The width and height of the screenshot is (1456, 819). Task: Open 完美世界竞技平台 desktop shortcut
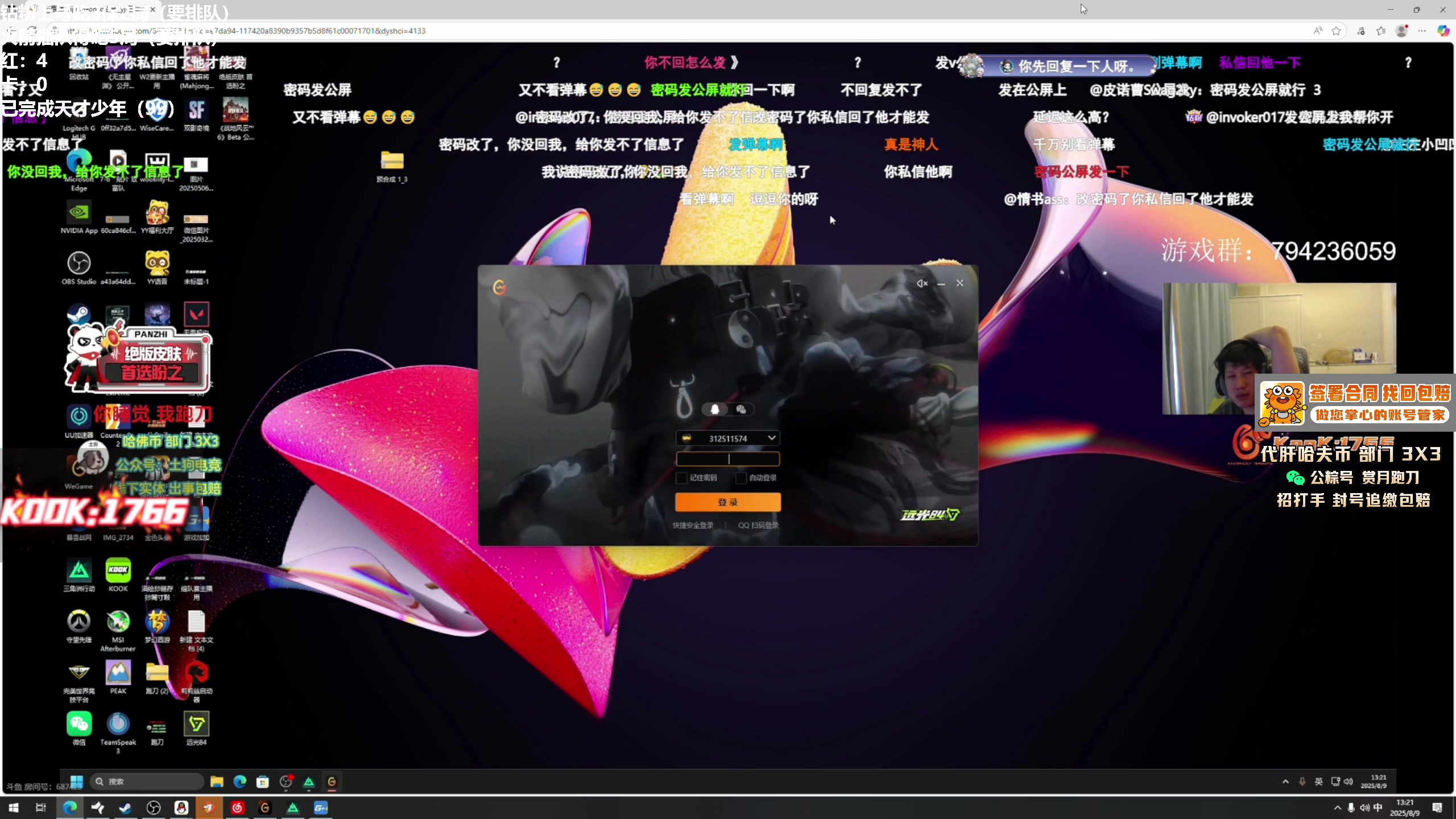[x=79, y=682]
